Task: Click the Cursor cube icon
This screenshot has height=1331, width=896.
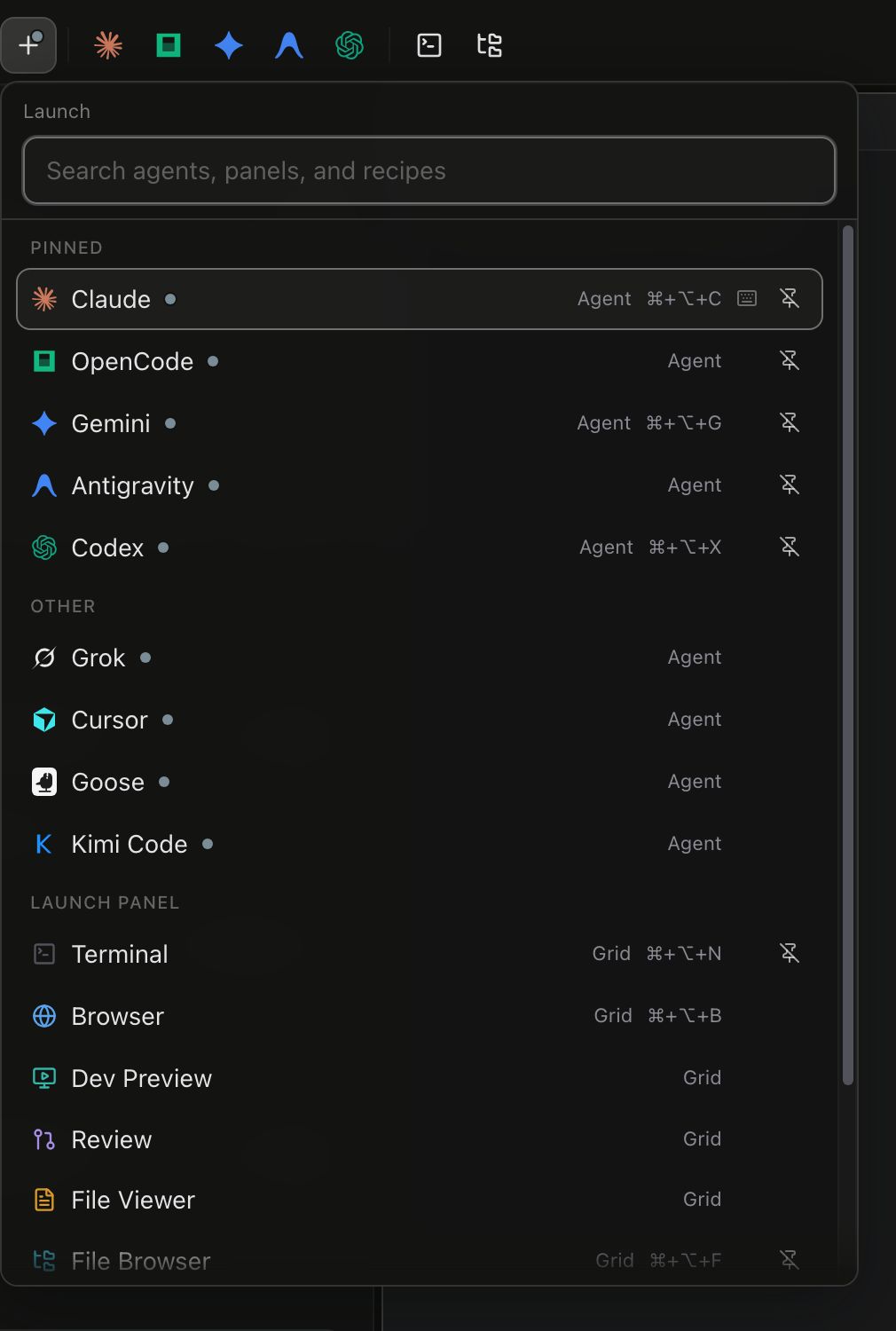Action: tap(44, 720)
